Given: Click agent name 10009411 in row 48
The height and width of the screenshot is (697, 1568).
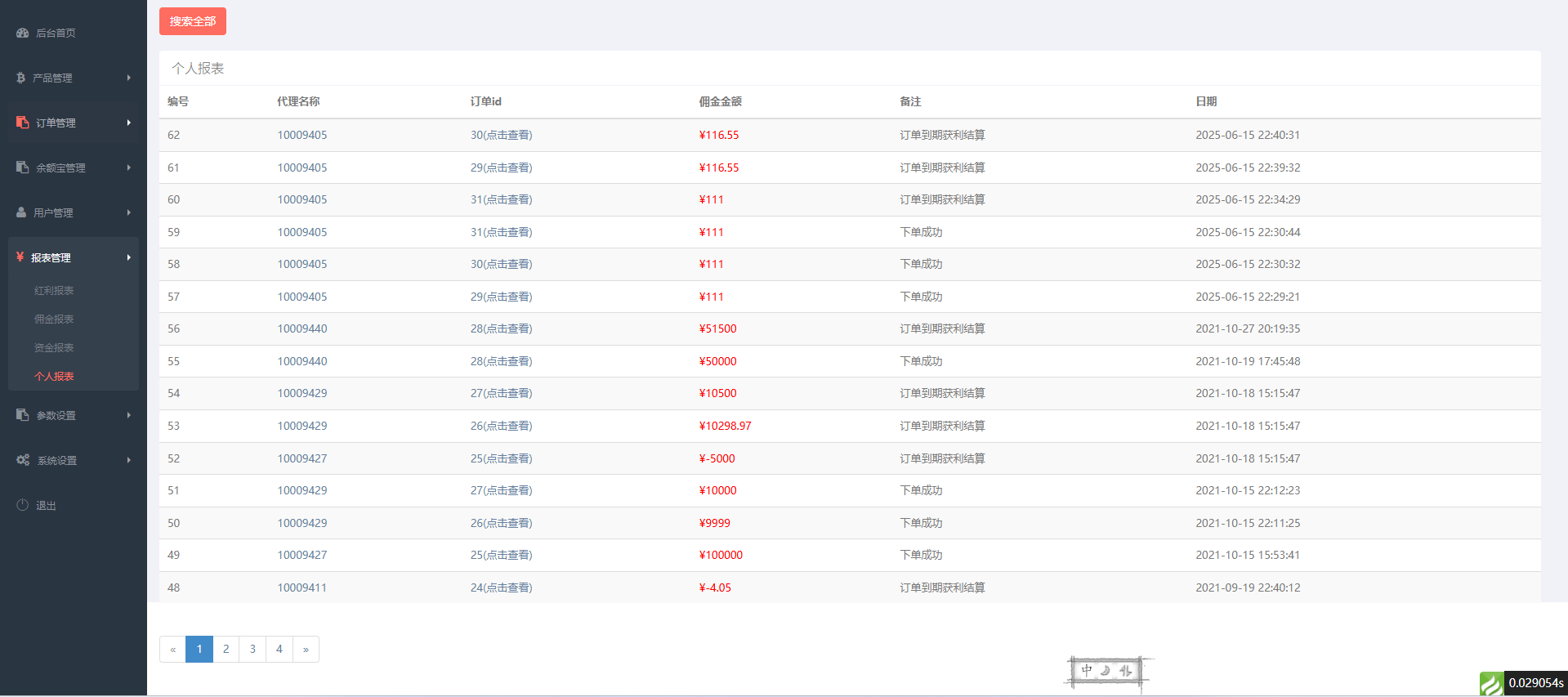Looking at the screenshot, I should click(x=302, y=588).
